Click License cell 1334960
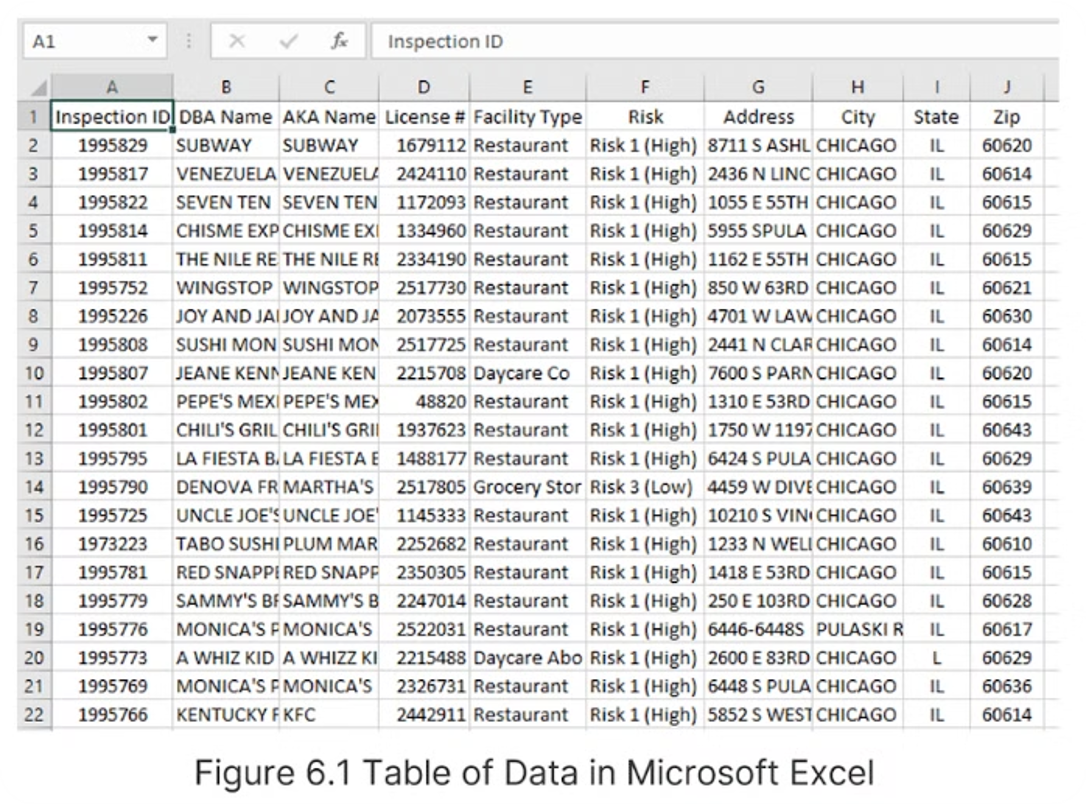The image size is (1086, 804). click(424, 231)
